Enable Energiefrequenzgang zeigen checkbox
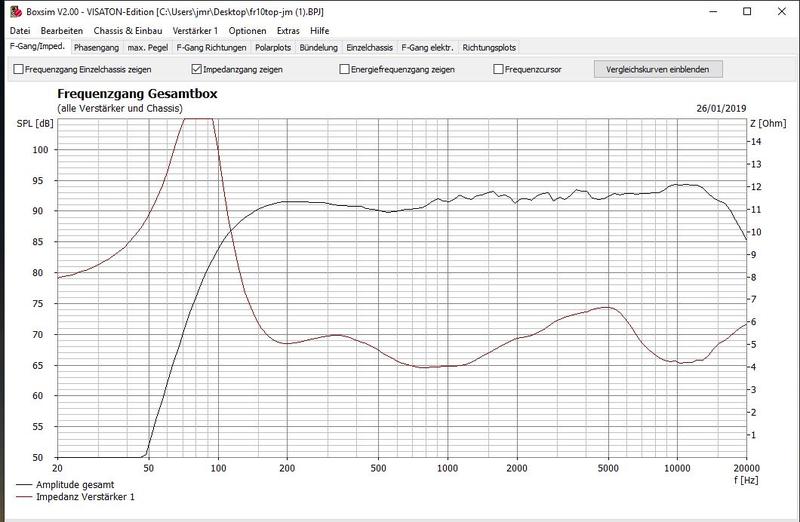The width and height of the screenshot is (800, 522). pos(345,70)
